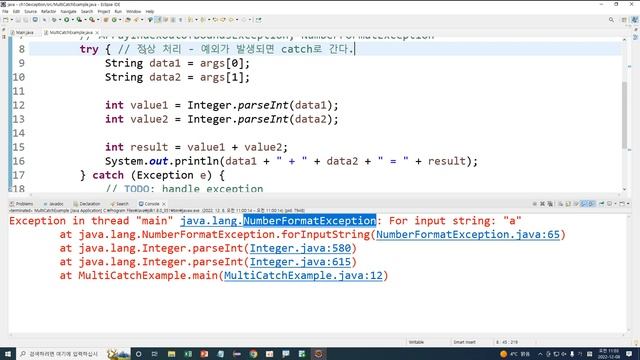Open the Display Selected Console dropdown
Screen dimensions: 640x360
coord(615,203)
